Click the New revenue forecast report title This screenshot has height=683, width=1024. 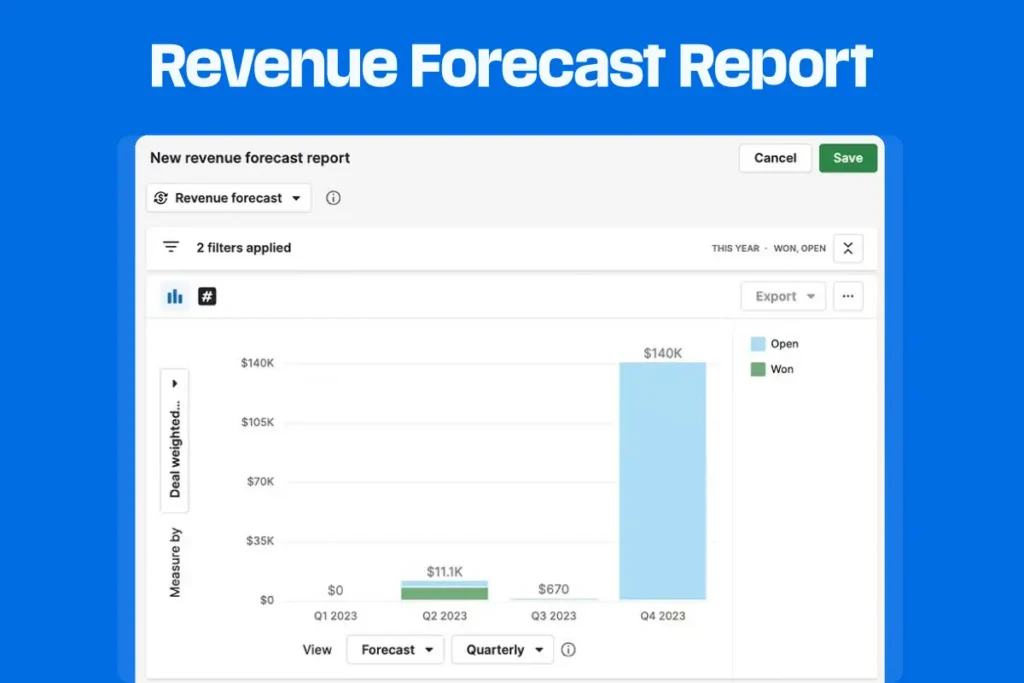[250, 158]
